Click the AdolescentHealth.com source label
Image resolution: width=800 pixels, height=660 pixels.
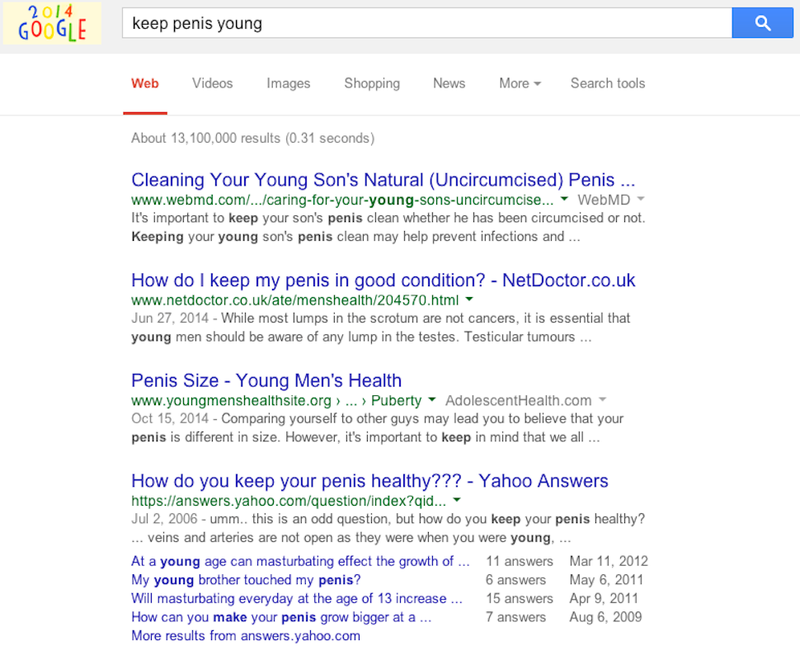click(x=518, y=400)
